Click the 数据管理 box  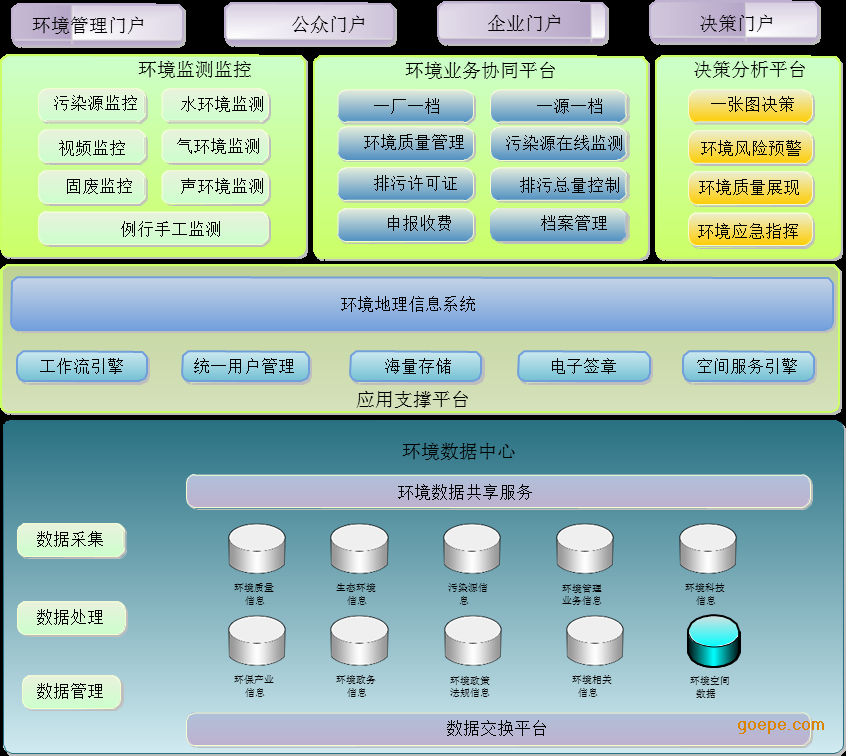[71, 691]
